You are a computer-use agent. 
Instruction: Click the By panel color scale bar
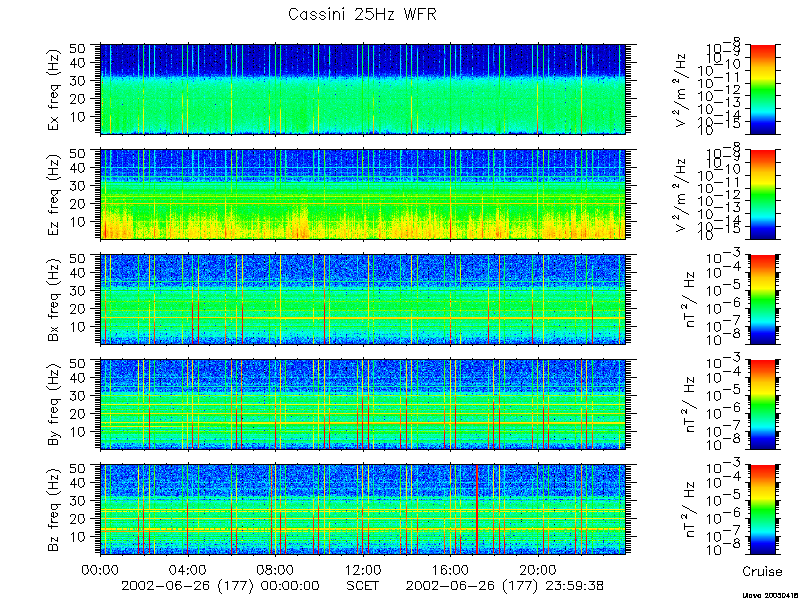[x=762, y=405]
